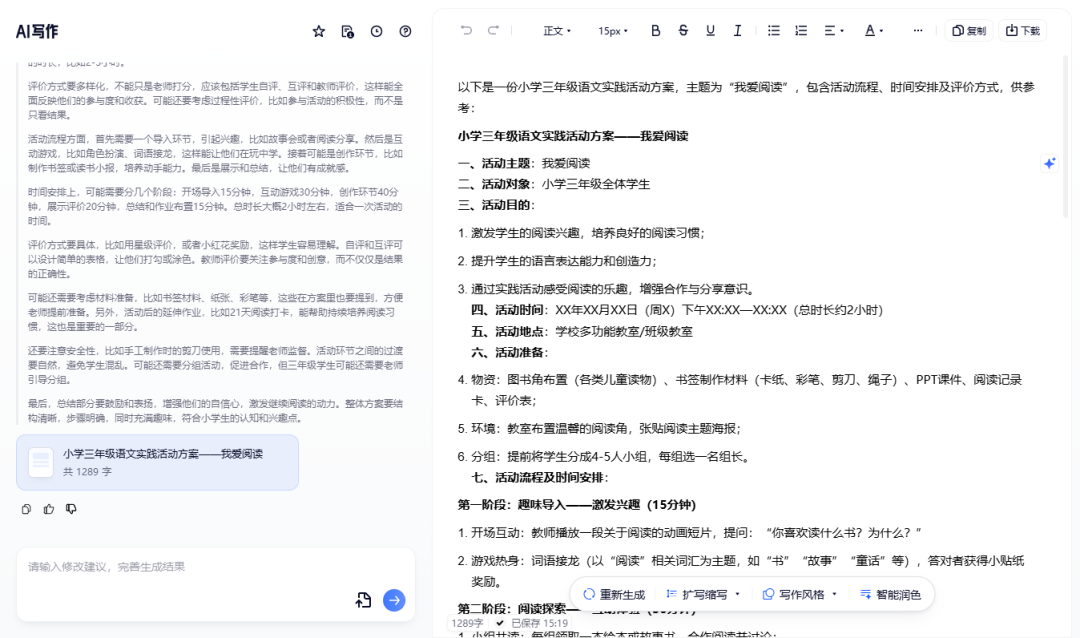Click the 下载 download button
The width and height of the screenshot is (1080, 638).
(x=1022, y=31)
